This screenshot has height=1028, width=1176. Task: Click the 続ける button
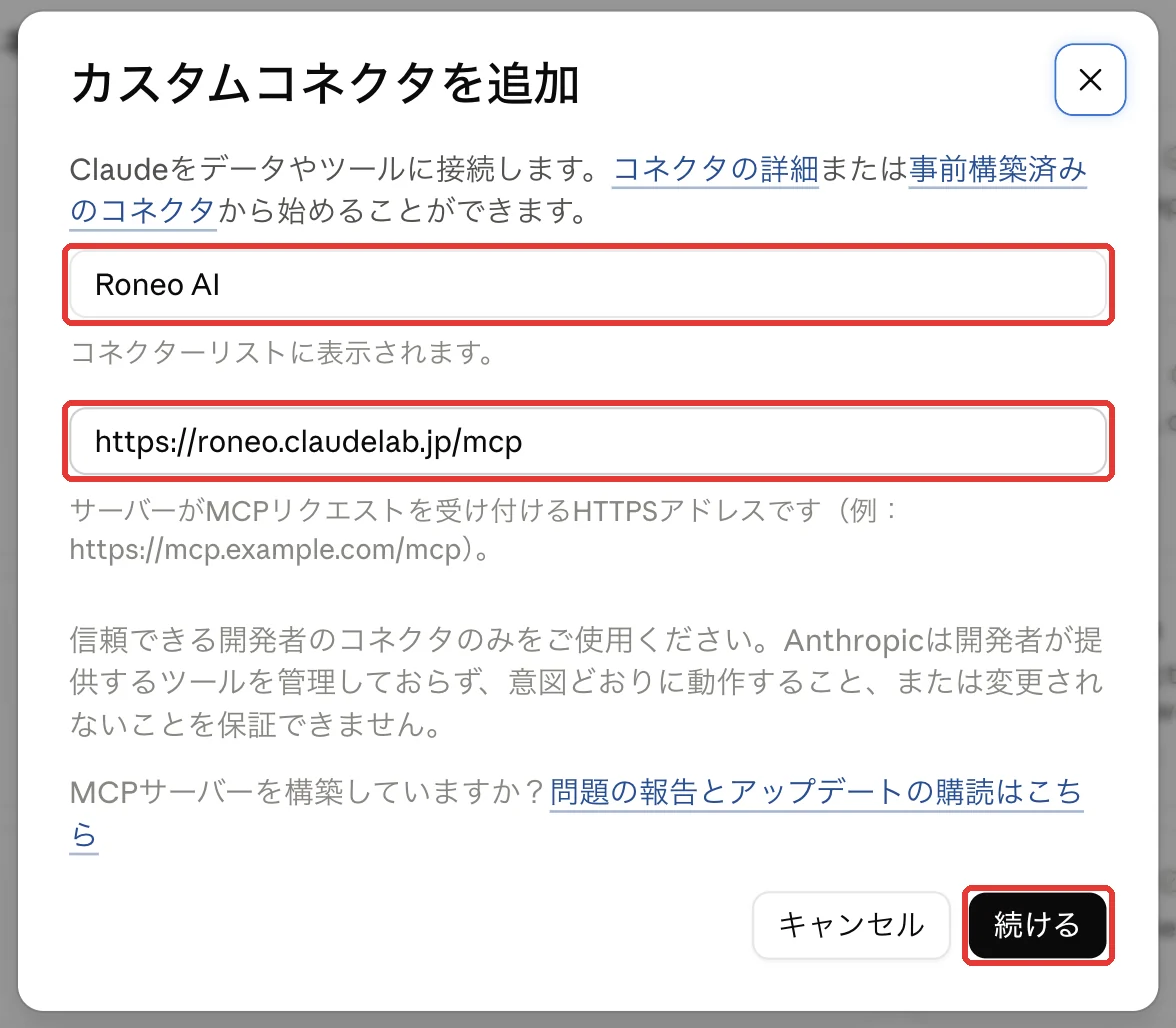tap(1037, 925)
